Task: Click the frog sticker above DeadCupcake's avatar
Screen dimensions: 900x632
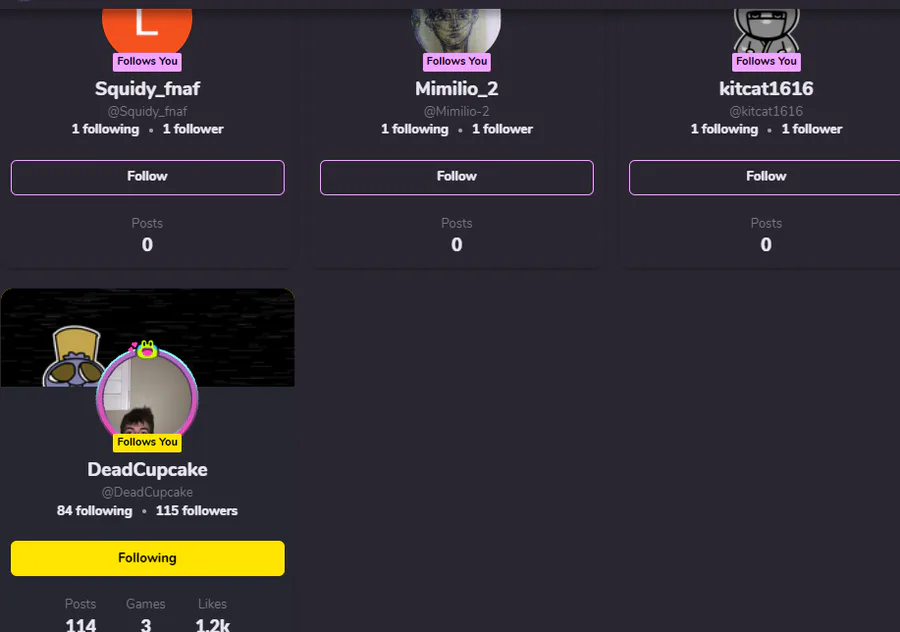Action: (x=146, y=348)
